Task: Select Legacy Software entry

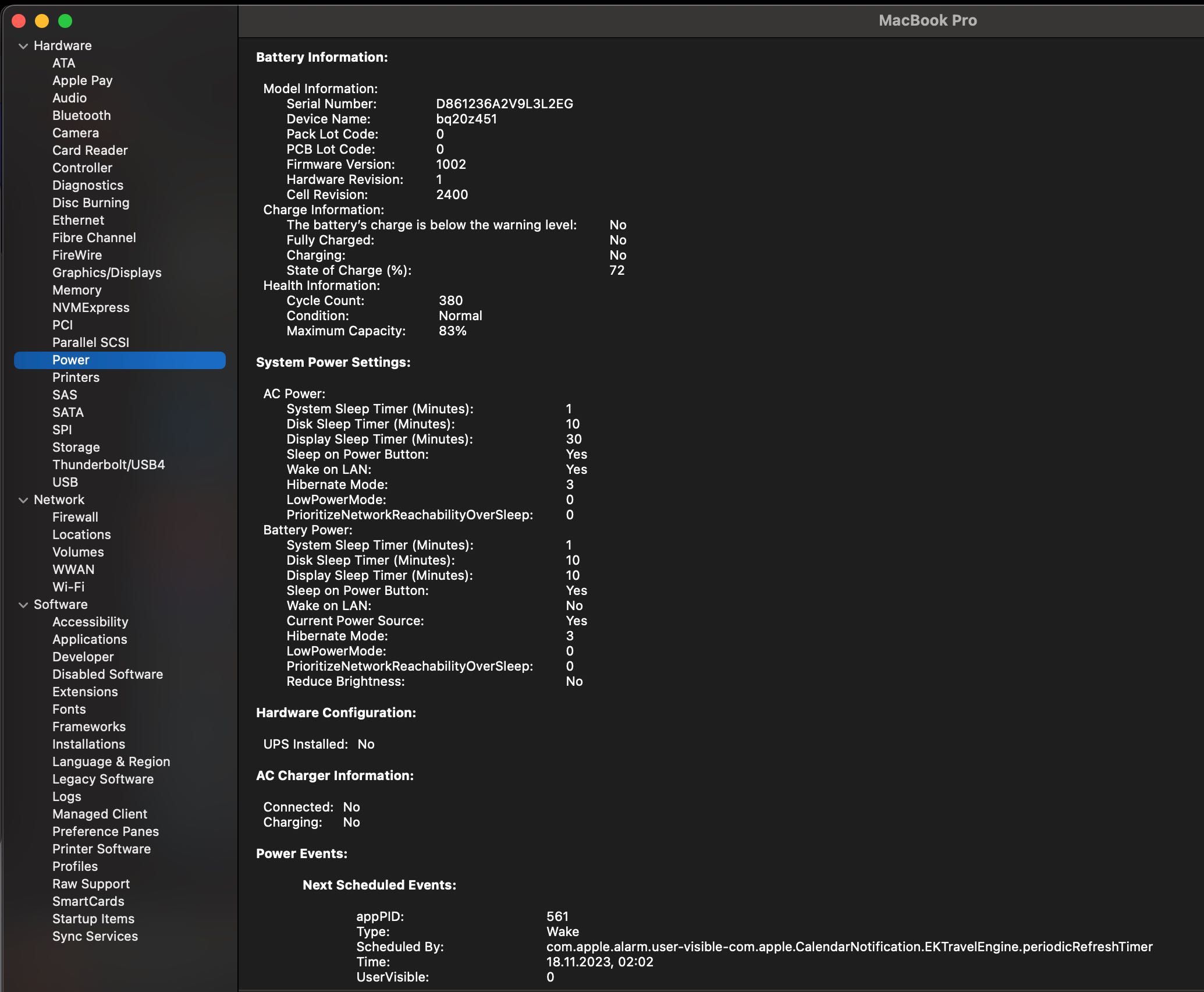Action: point(103,779)
